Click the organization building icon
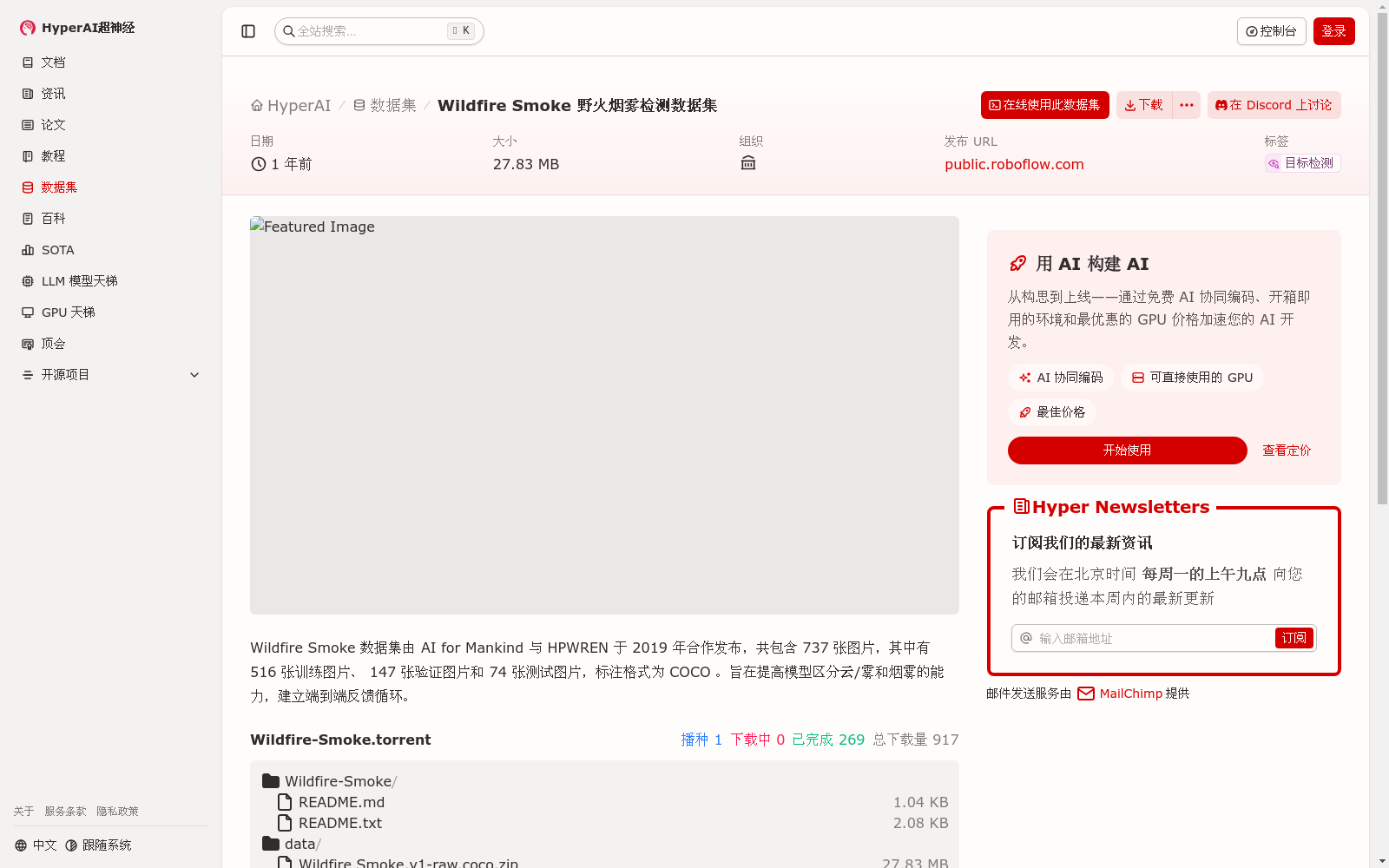 [x=748, y=162]
